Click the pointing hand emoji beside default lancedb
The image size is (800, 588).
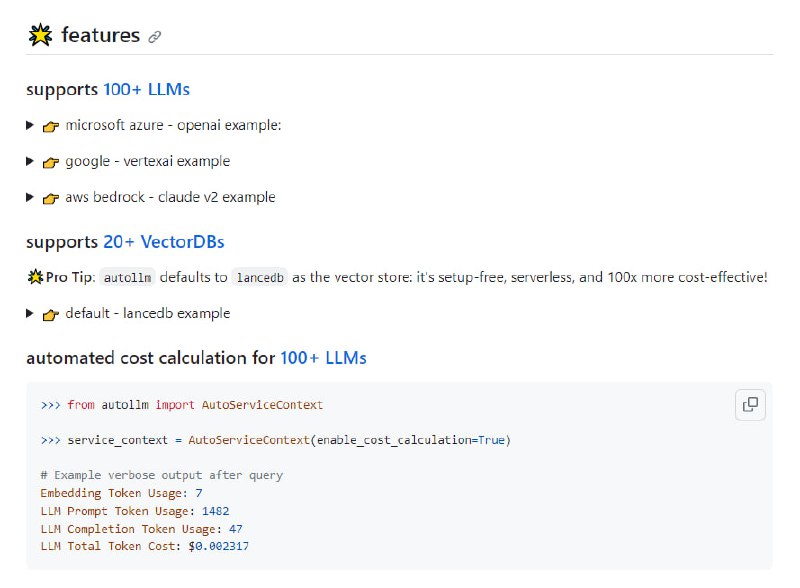click(52, 314)
